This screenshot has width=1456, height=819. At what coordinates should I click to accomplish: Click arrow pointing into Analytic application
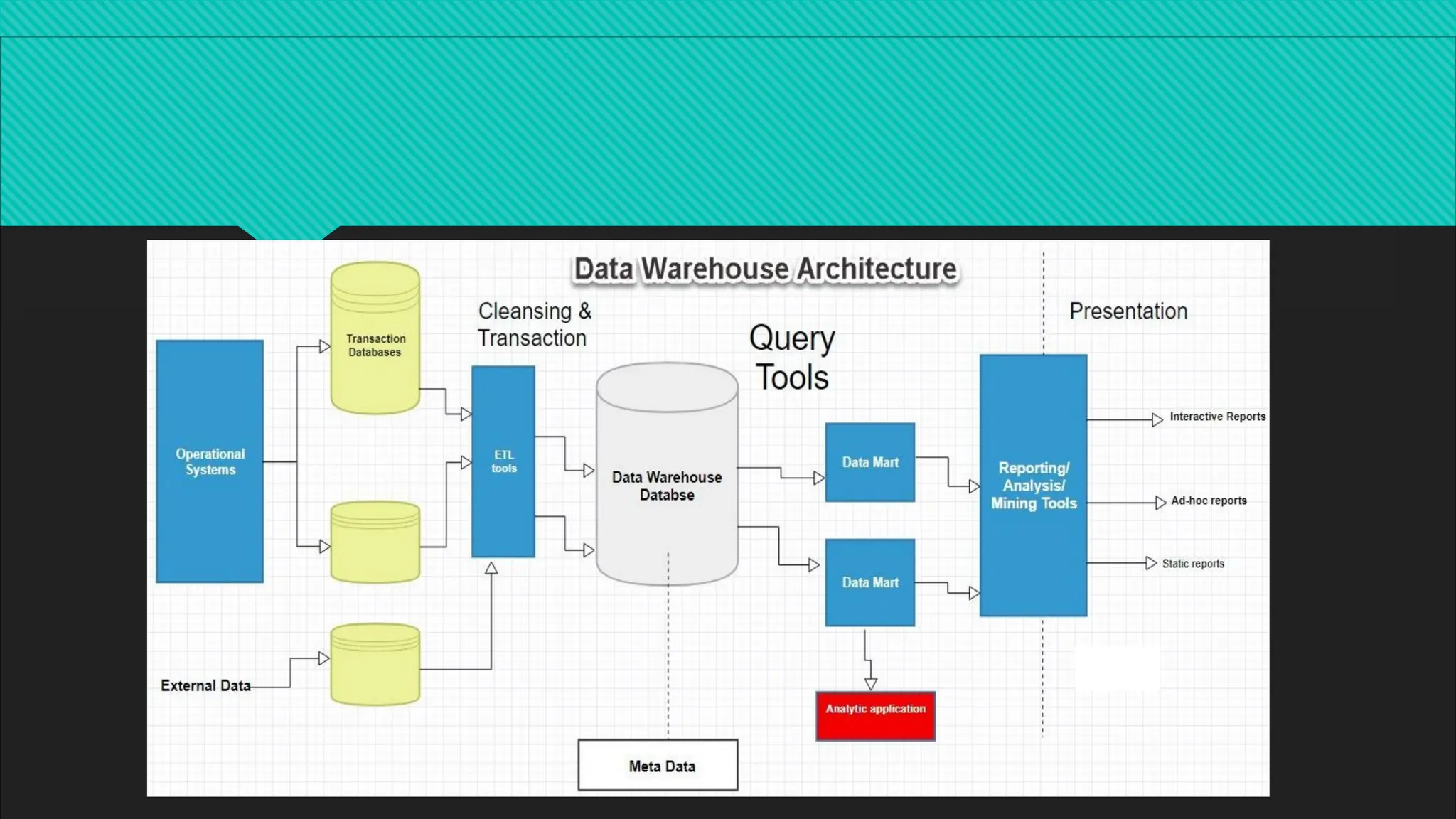click(870, 682)
